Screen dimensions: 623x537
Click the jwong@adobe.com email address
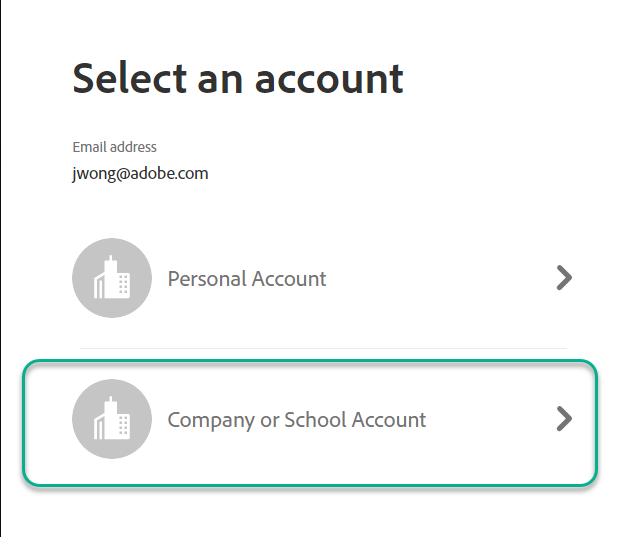coord(140,173)
